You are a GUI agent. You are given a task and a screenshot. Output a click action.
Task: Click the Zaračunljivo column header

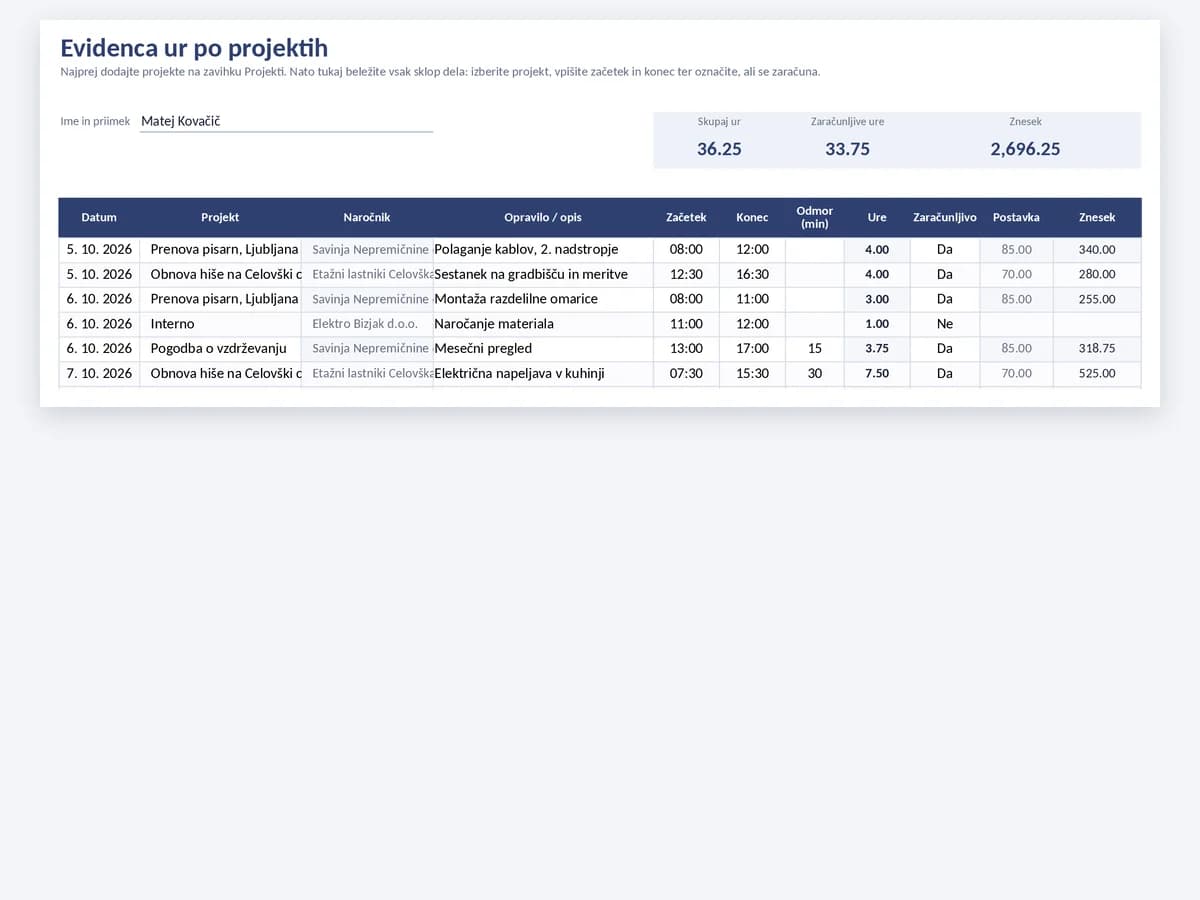click(945, 217)
